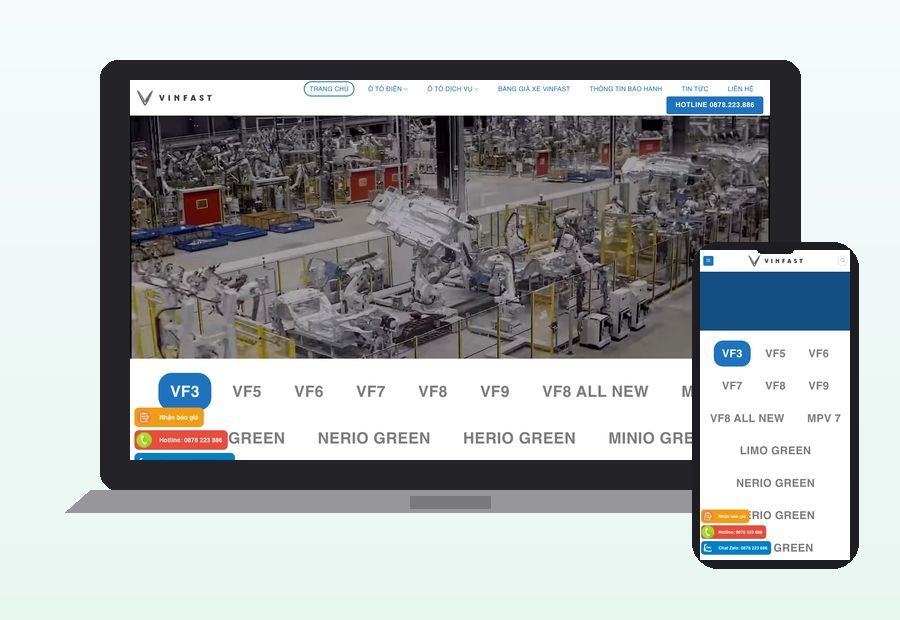The width and height of the screenshot is (900, 620).
Task: Expand the Ô TÔ DỊCH VỤ dropdown menu
Action: (x=452, y=89)
